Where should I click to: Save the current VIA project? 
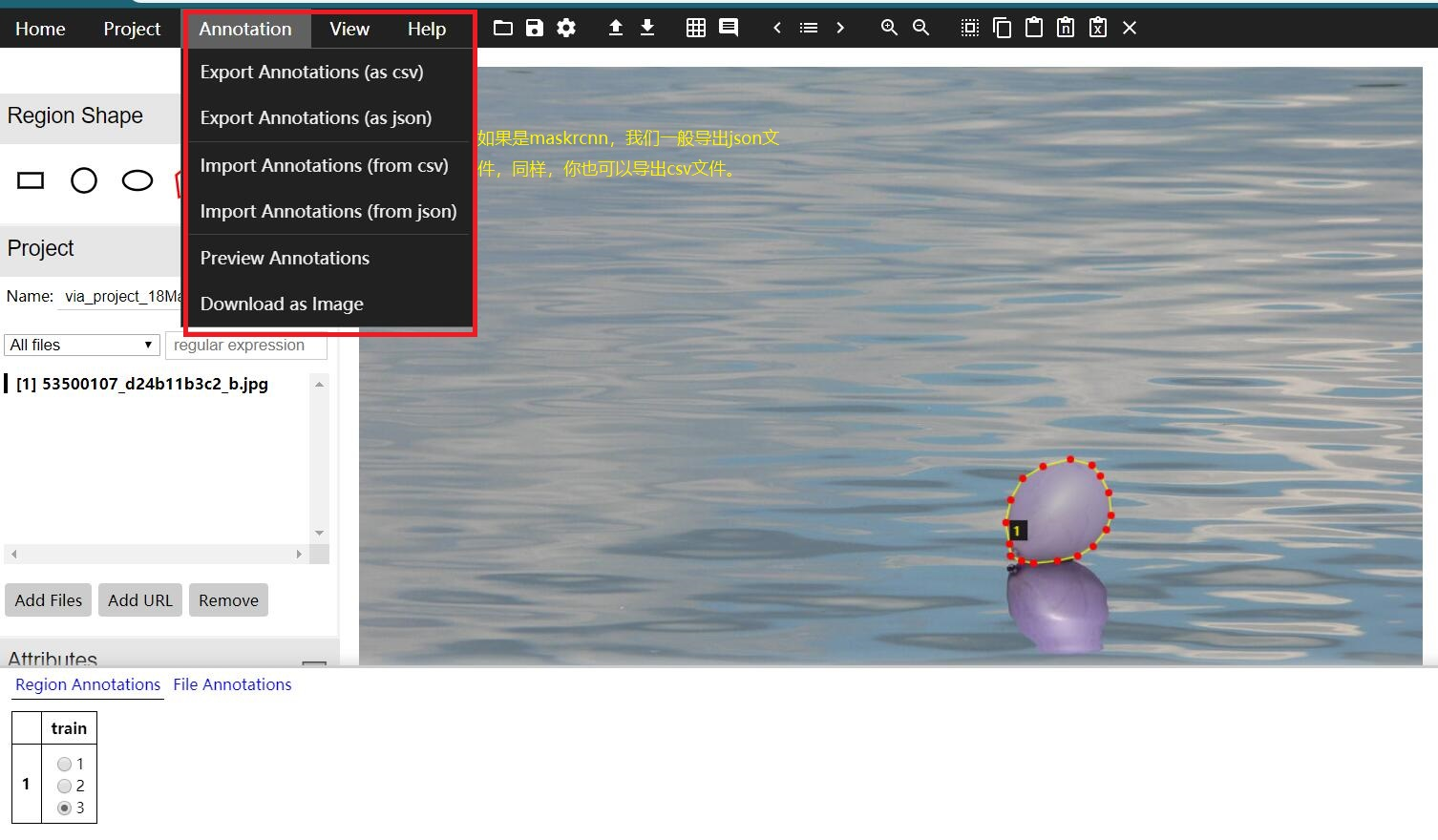pos(534,28)
